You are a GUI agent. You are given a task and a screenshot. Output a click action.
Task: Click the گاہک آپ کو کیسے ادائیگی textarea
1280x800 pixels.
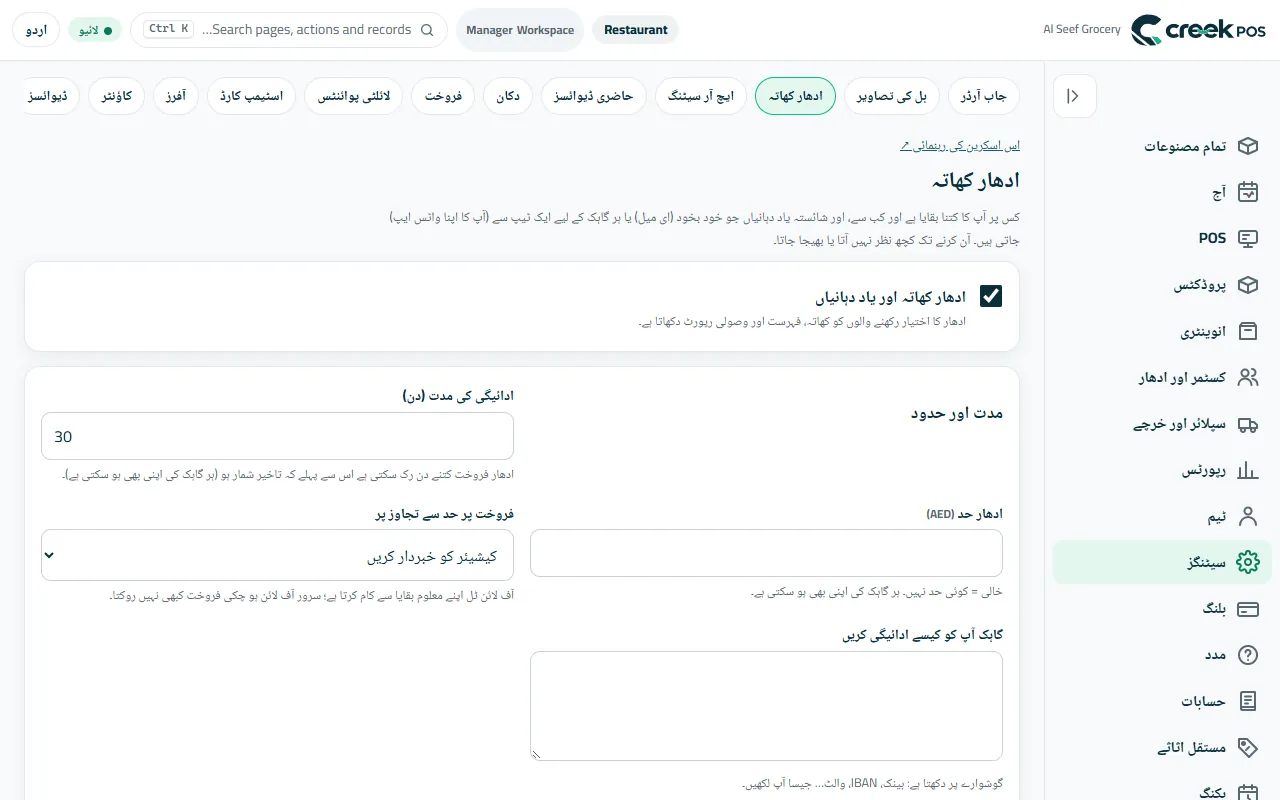tap(766, 706)
